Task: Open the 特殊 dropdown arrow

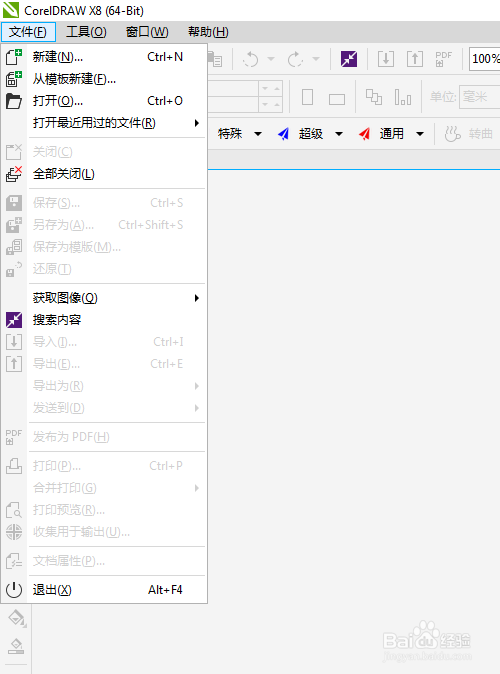Action: point(258,134)
